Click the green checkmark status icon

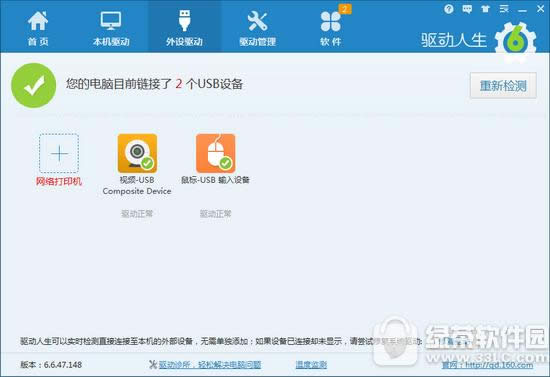click(x=34, y=85)
